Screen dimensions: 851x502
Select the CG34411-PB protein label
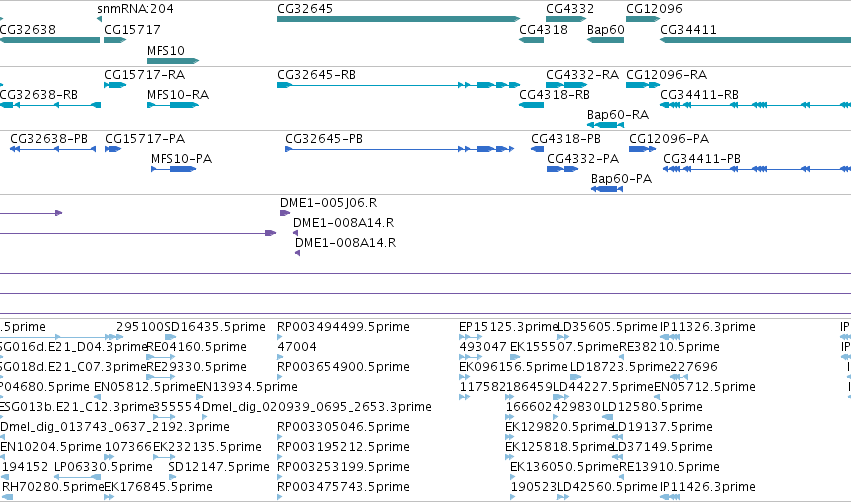tap(702, 159)
